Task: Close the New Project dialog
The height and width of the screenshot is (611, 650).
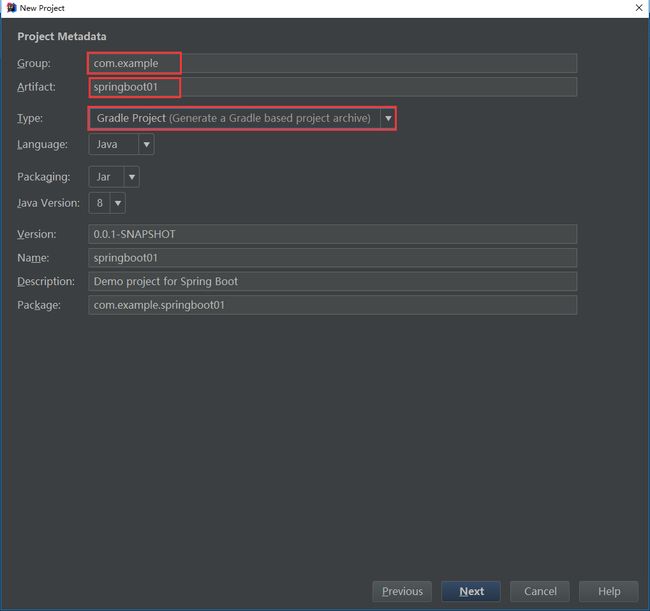Action: 639,8
